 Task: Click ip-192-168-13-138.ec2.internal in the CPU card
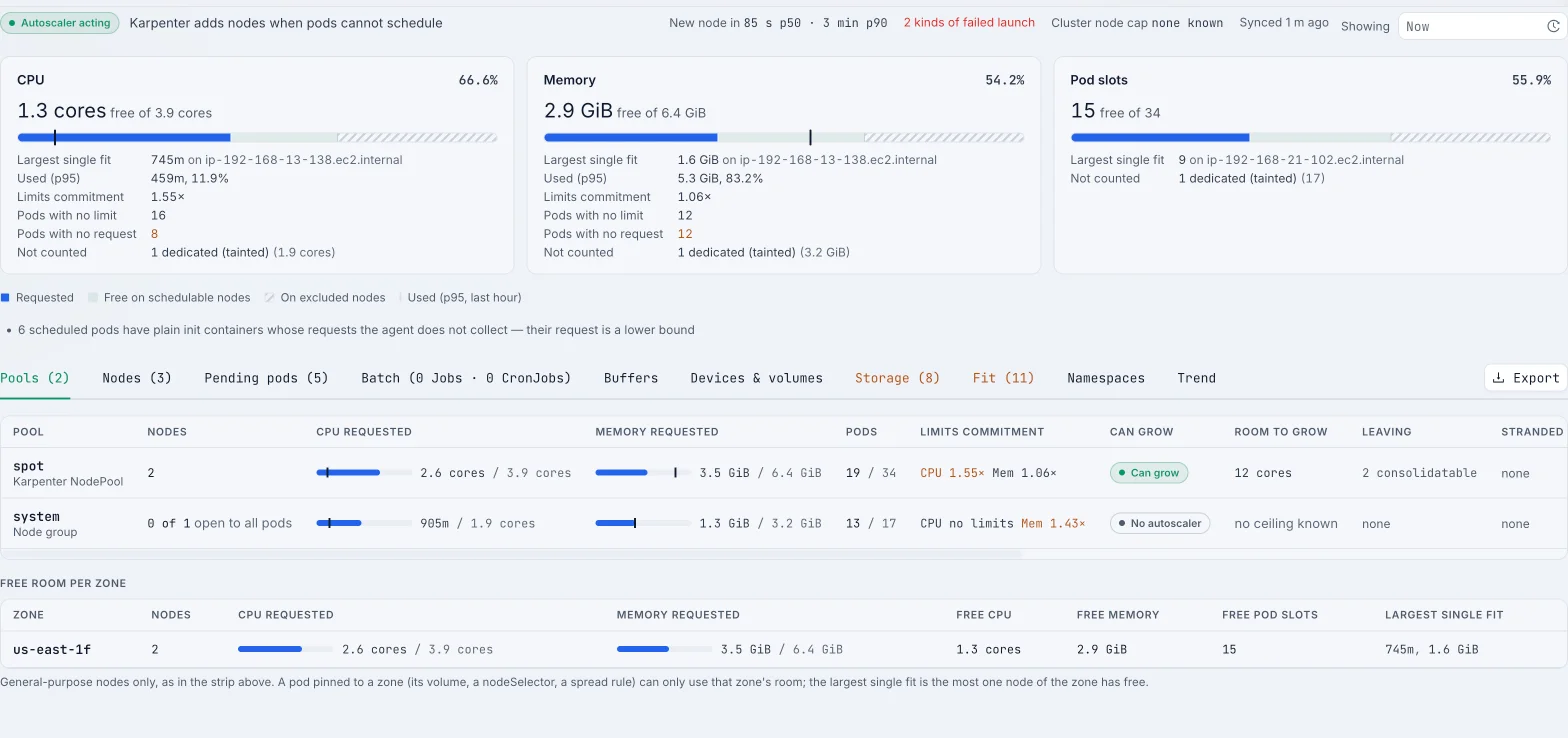tap(302, 160)
